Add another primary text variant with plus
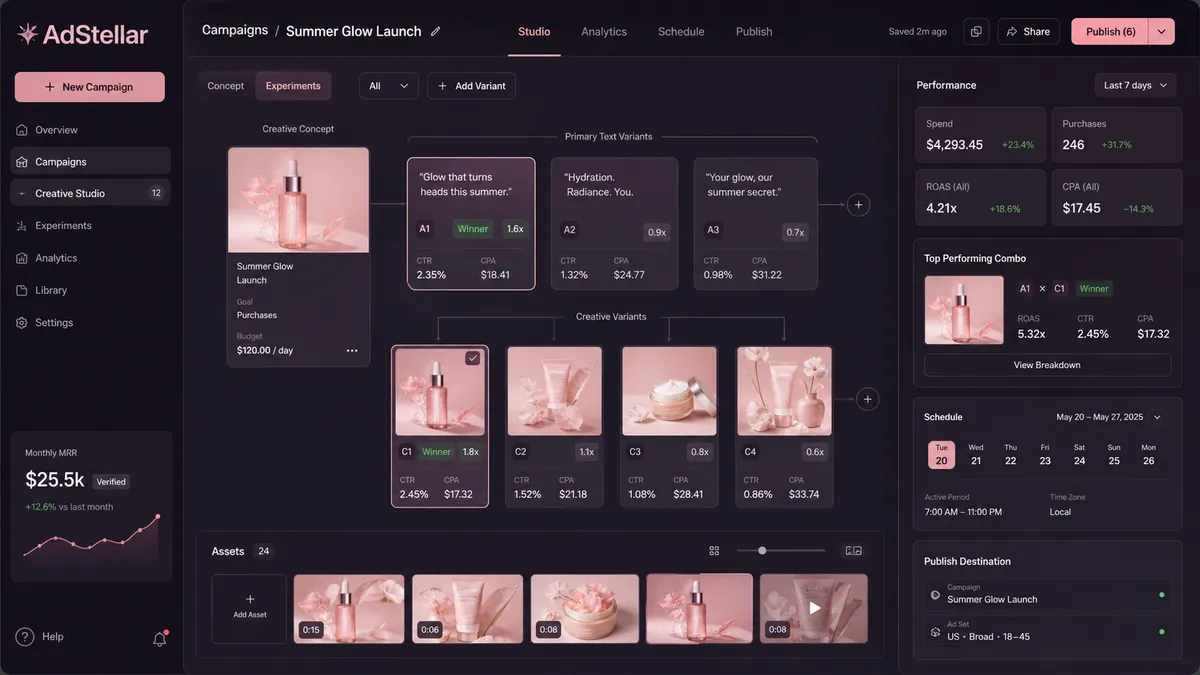 point(858,205)
